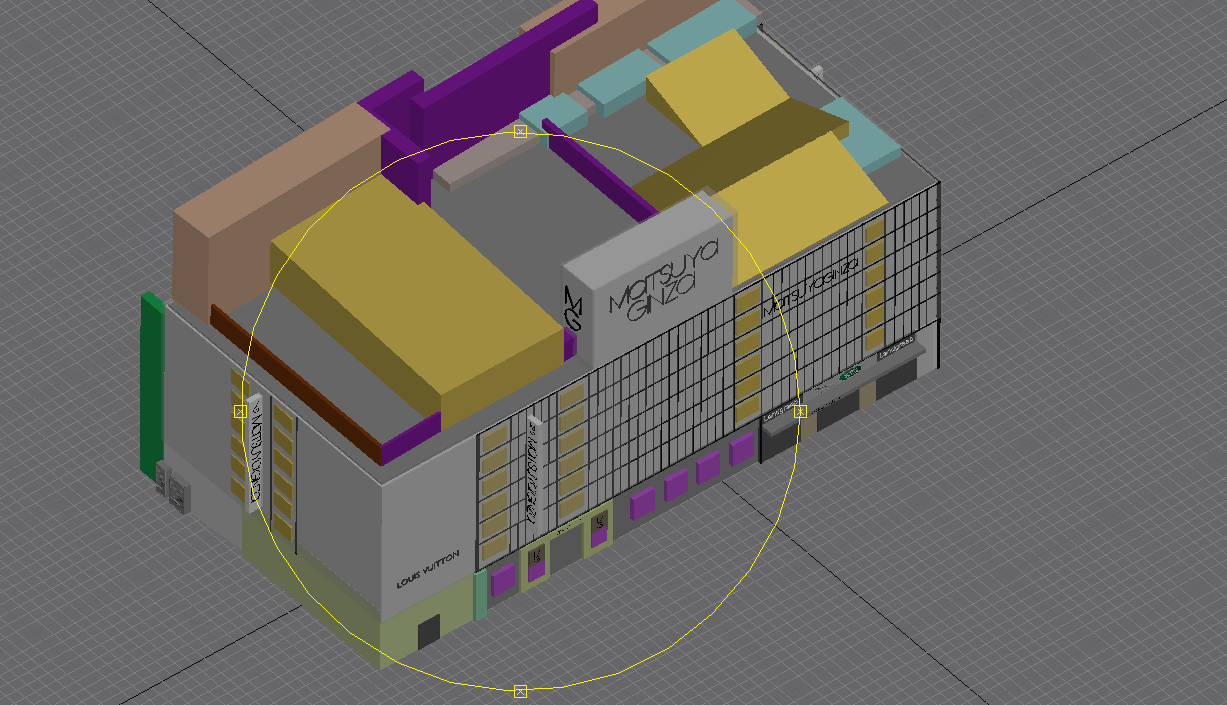Click the LOUIS VUITTON text on the corner wall

point(428,571)
